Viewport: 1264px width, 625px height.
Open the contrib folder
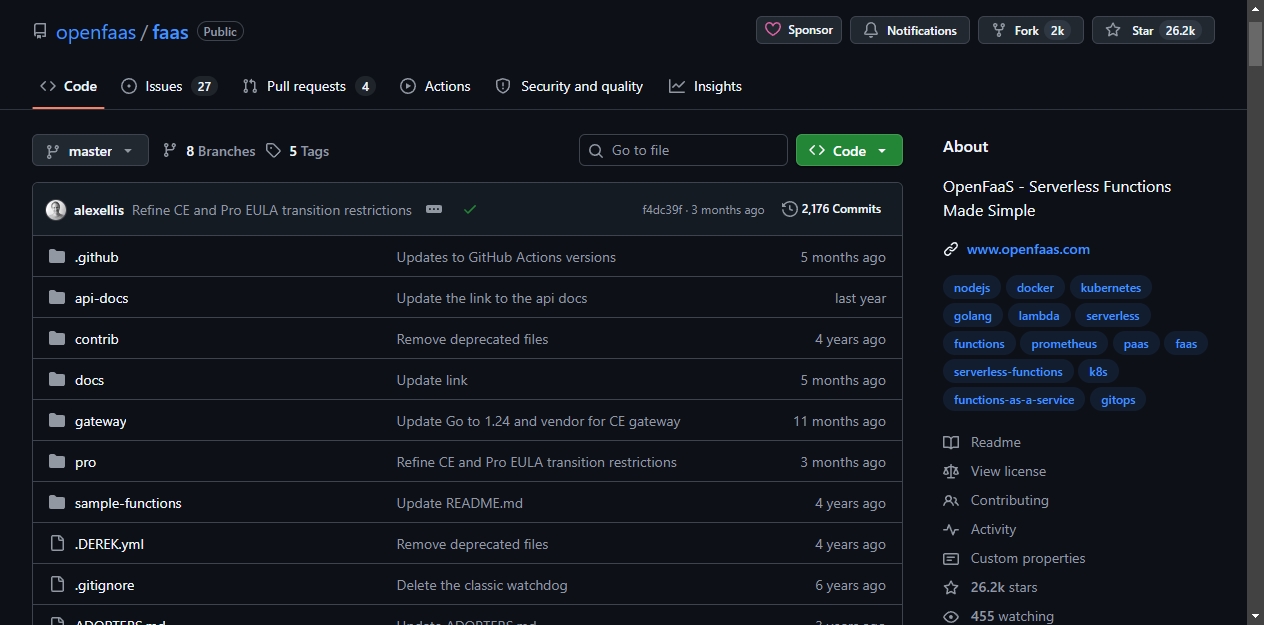tap(96, 339)
